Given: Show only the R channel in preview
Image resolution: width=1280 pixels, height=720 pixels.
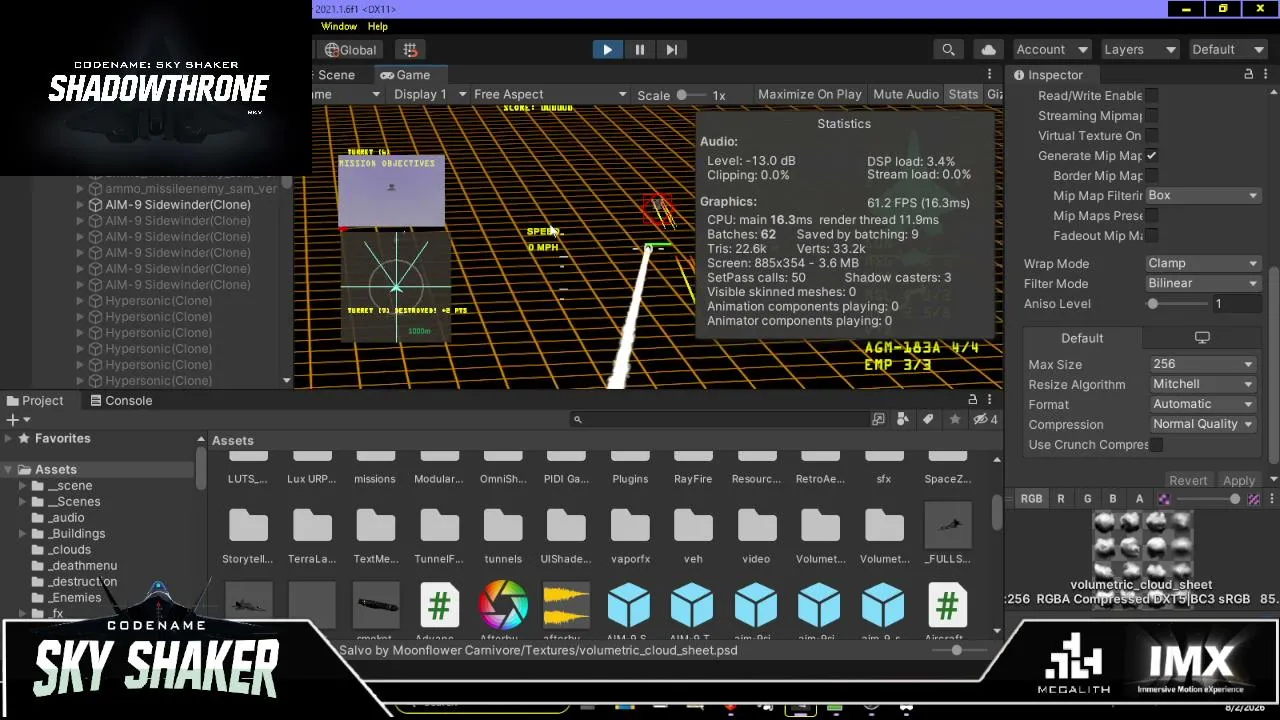Looking at the screenshot, I should pos(1061,499).
